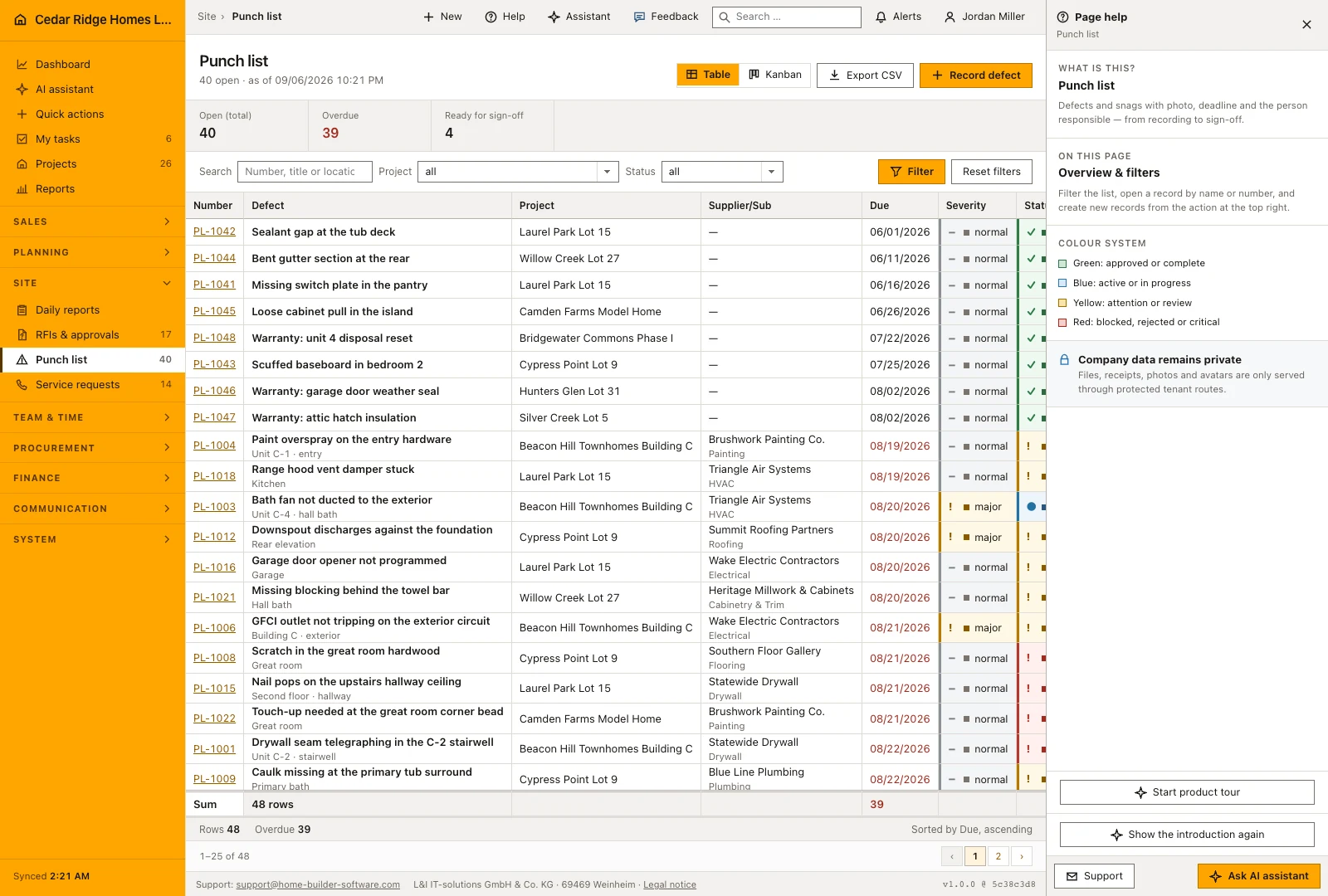The height and width of the screenshot is (896, 1328).
Task: Open the Feedback form
Action: pos(666,17)
